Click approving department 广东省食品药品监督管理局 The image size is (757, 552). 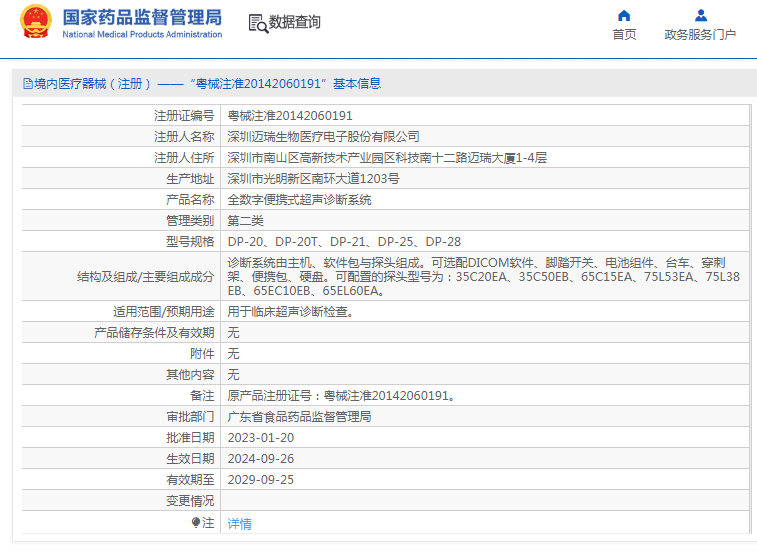[299, 417]
